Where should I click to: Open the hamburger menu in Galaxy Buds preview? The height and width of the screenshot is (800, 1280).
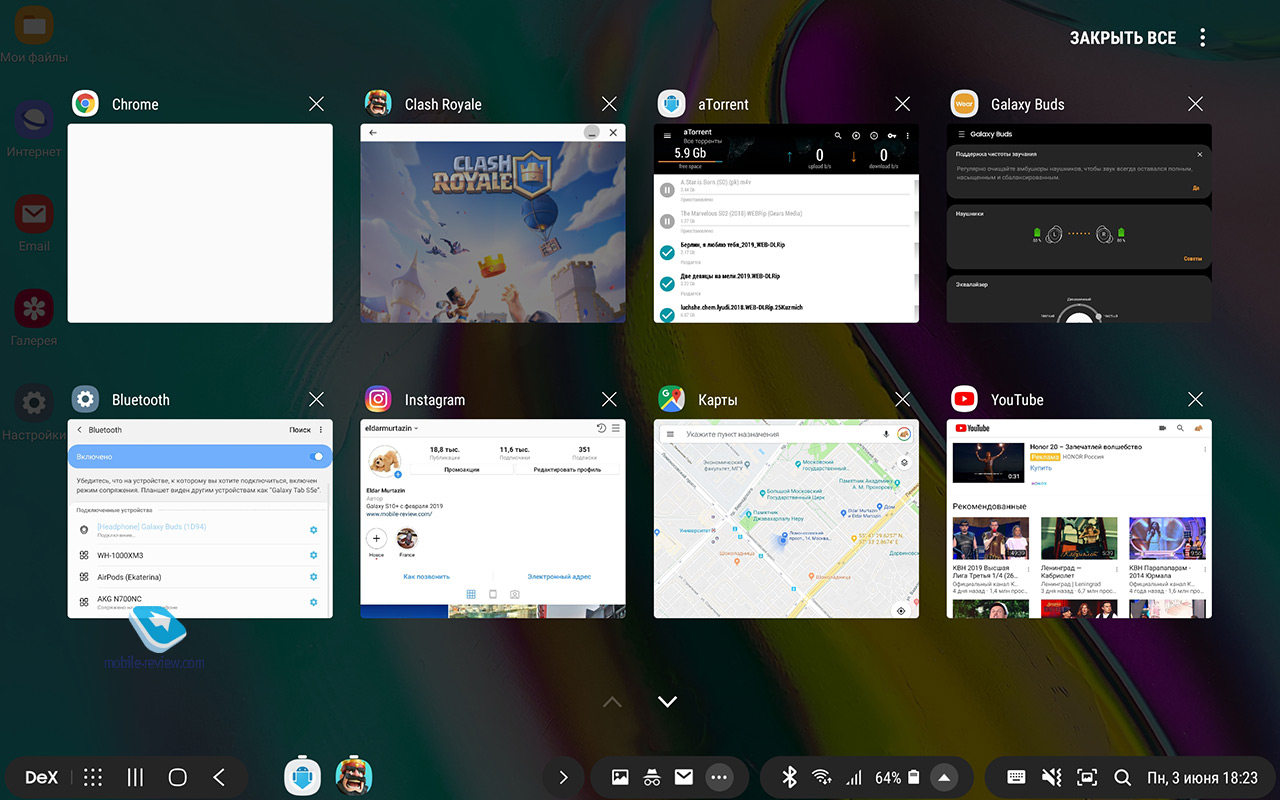point(961,134)
